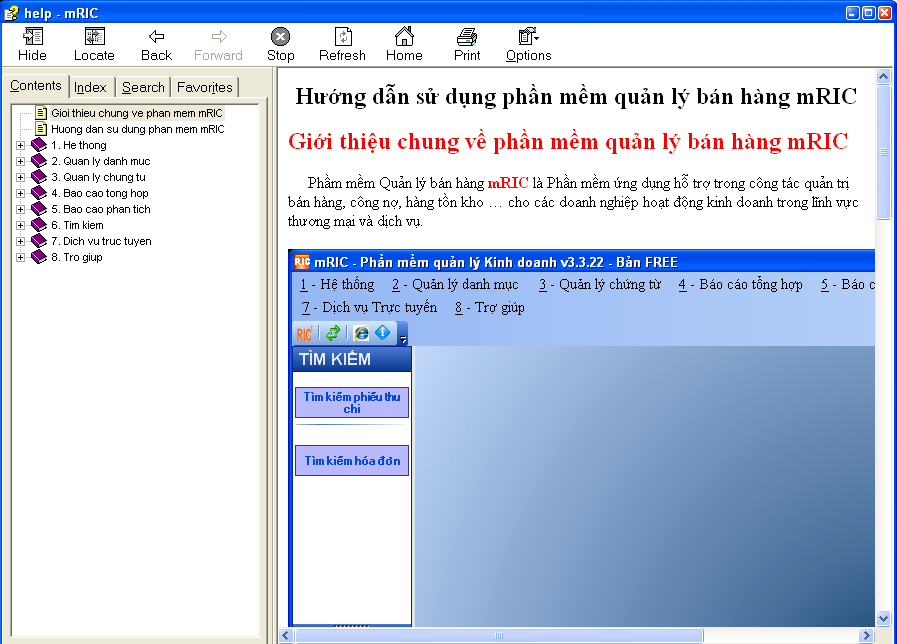Minimize the help window
Screen dimensions: 897x644
click(853, 13)
